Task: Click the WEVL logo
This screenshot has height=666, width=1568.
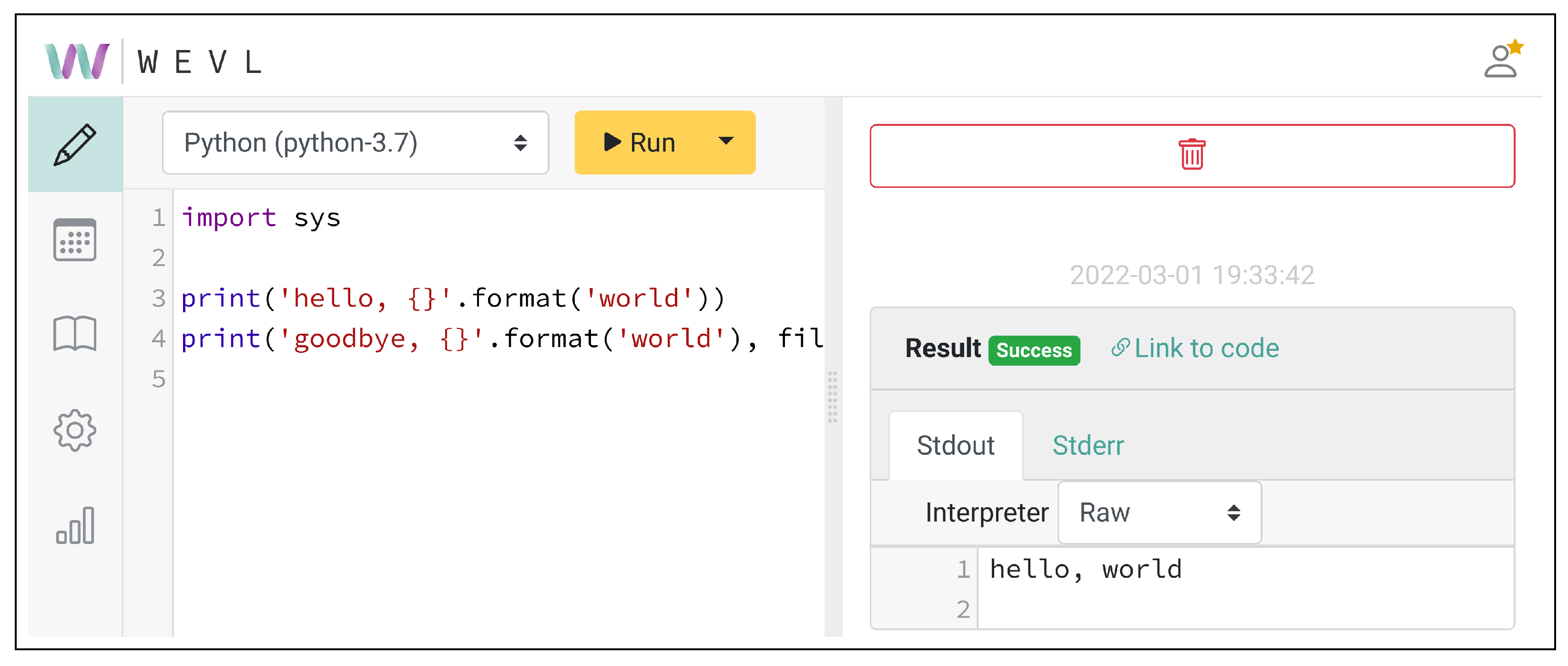Action: (x=77, y=61)
